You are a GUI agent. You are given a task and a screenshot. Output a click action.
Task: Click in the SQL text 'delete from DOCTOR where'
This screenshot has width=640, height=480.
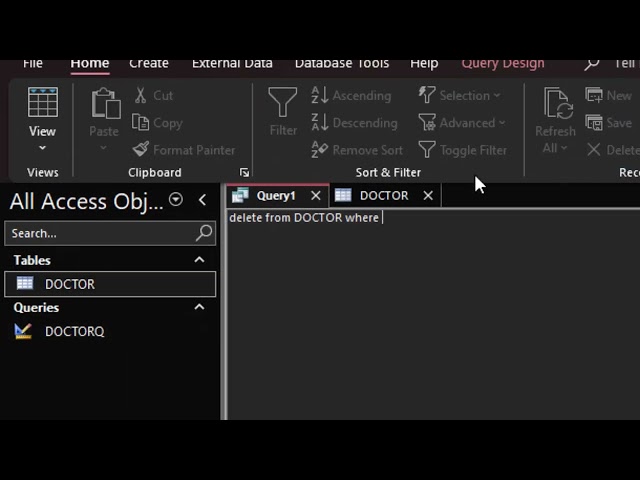(x=304, y=218)
